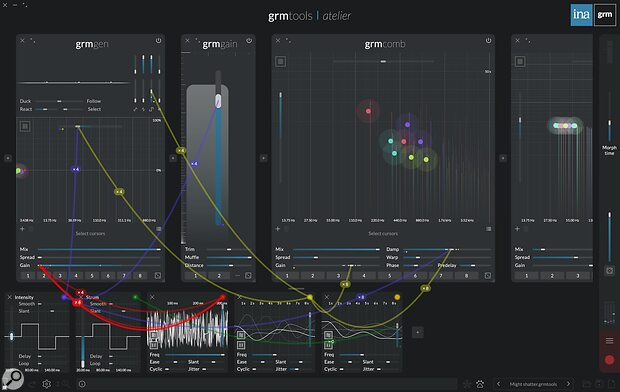Close the Intensity modulator

[9, 297]
